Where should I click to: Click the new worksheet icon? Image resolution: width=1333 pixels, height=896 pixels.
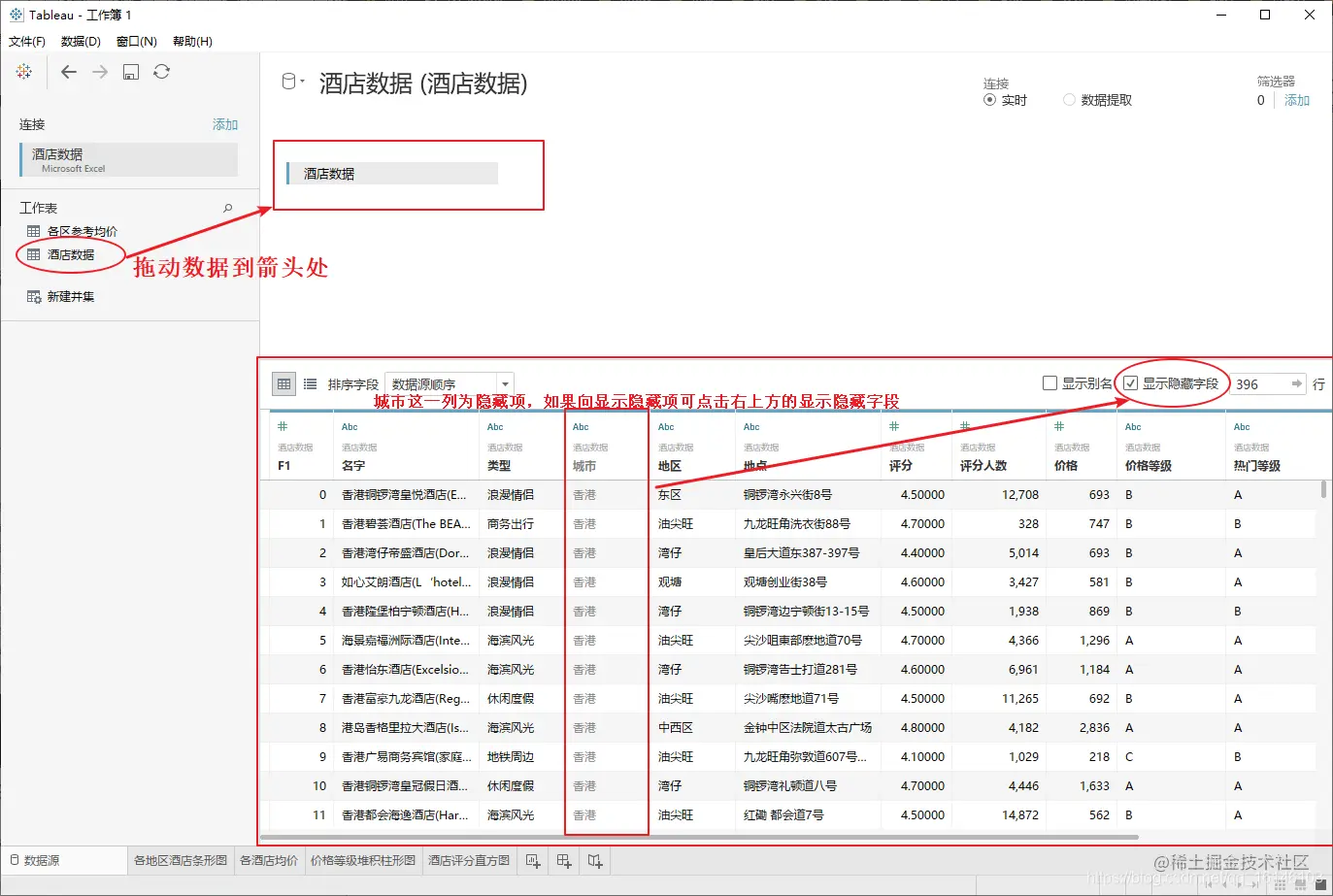coord(533,861)
